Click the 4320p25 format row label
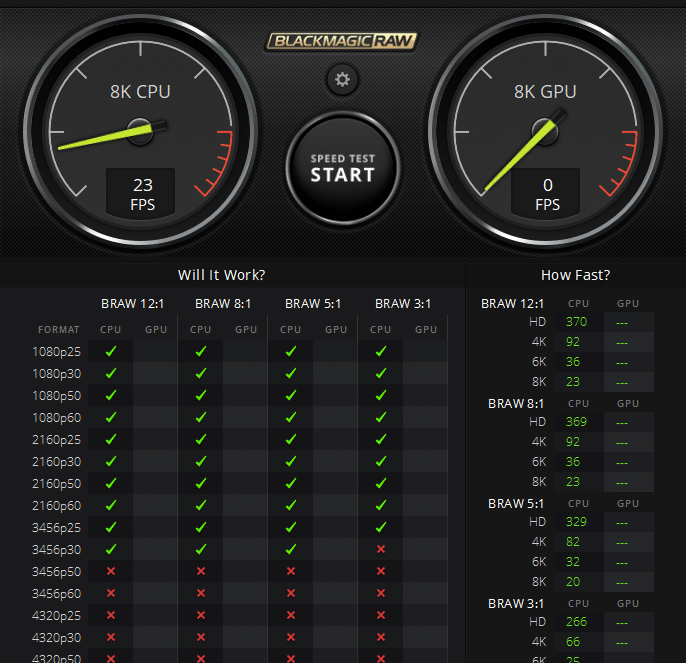The image size is (686, 663). (x=56, y=616)
